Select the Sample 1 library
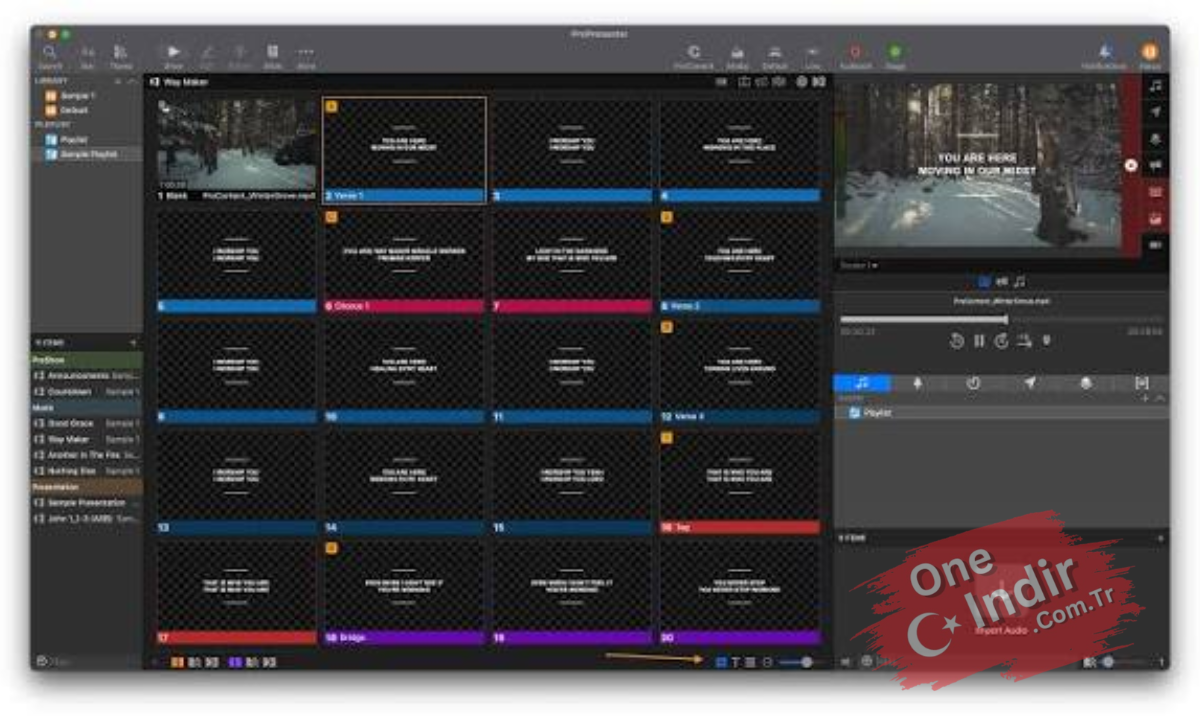 tap(86, 96)
